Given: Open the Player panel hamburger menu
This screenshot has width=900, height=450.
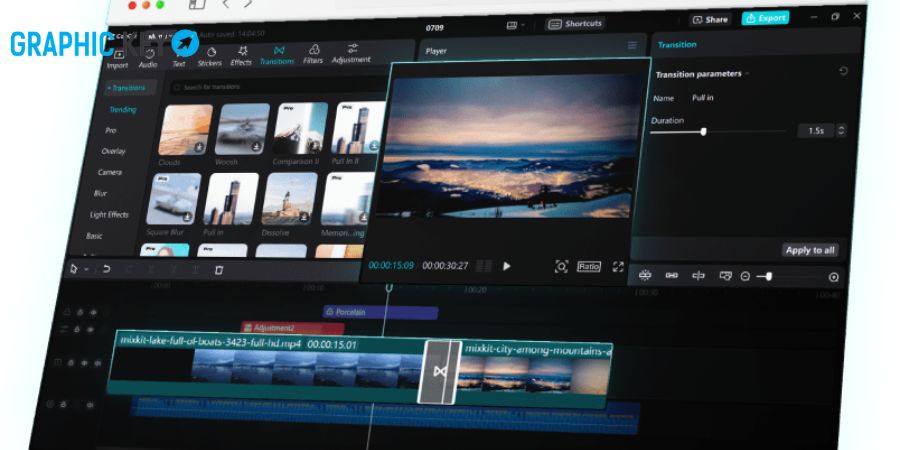Looking at the screenshot, I should [x=632, y=45].
